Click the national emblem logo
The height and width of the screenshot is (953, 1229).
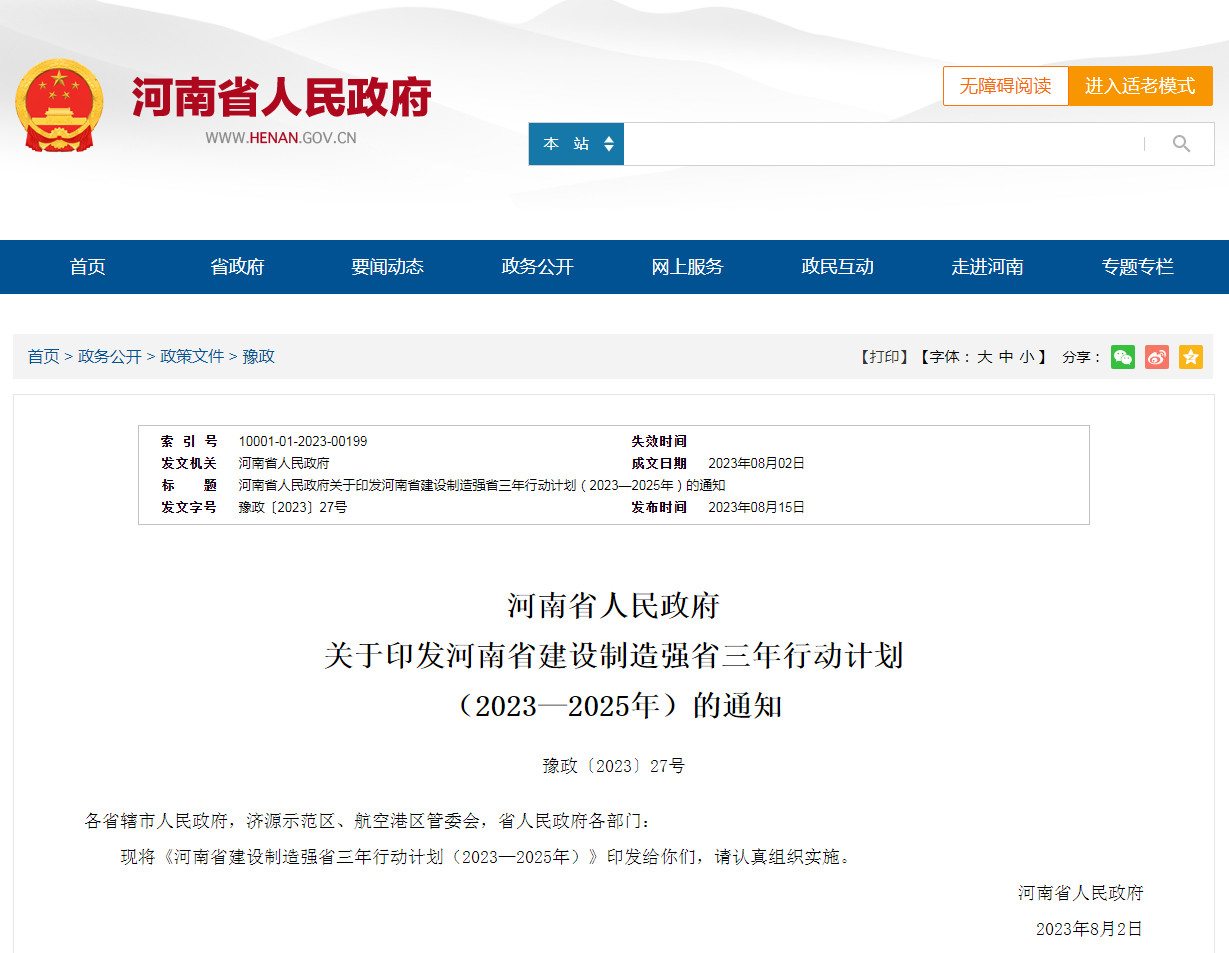click(59, 106)
